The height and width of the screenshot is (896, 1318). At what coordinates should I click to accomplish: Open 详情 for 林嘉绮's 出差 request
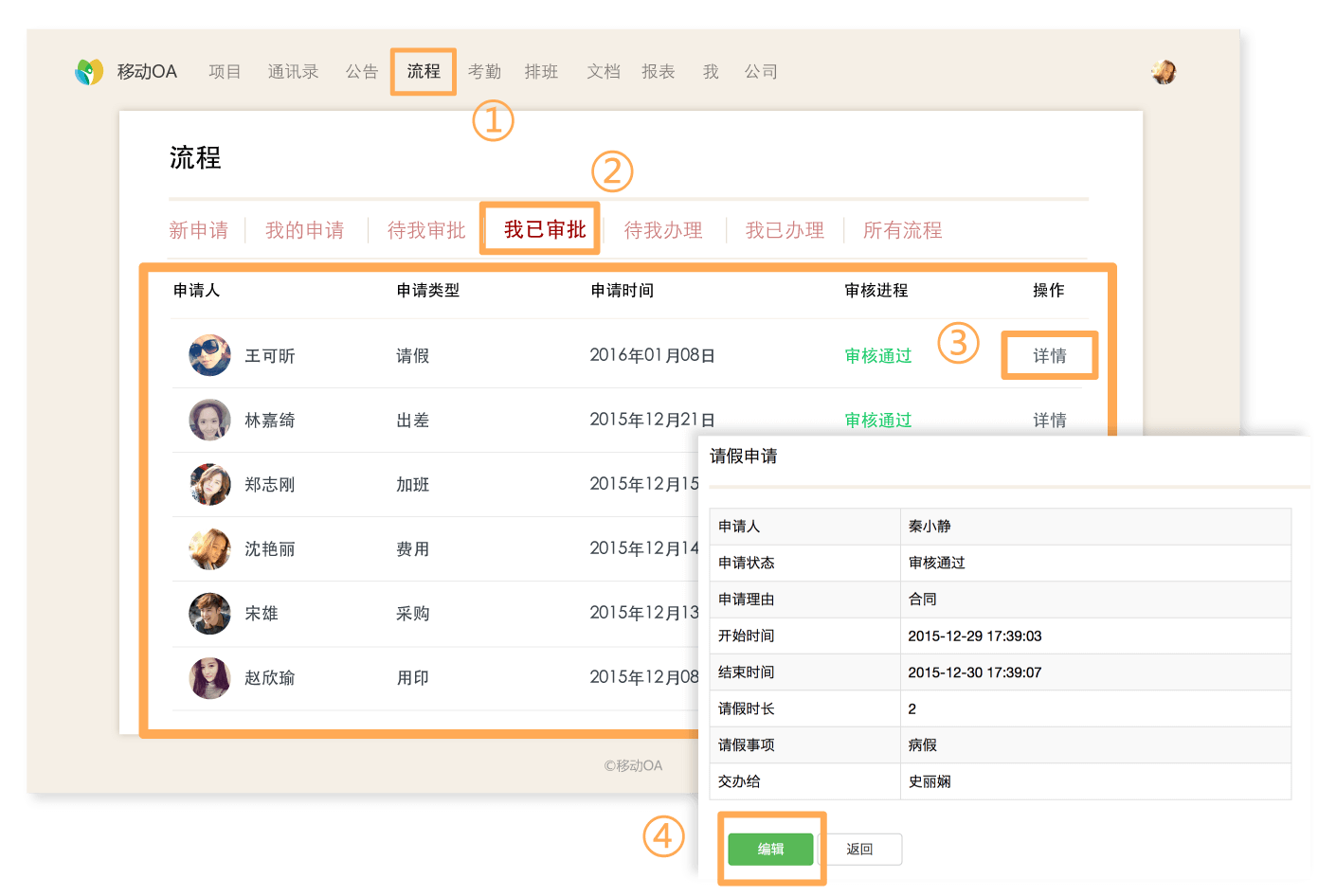(1049, 421)
